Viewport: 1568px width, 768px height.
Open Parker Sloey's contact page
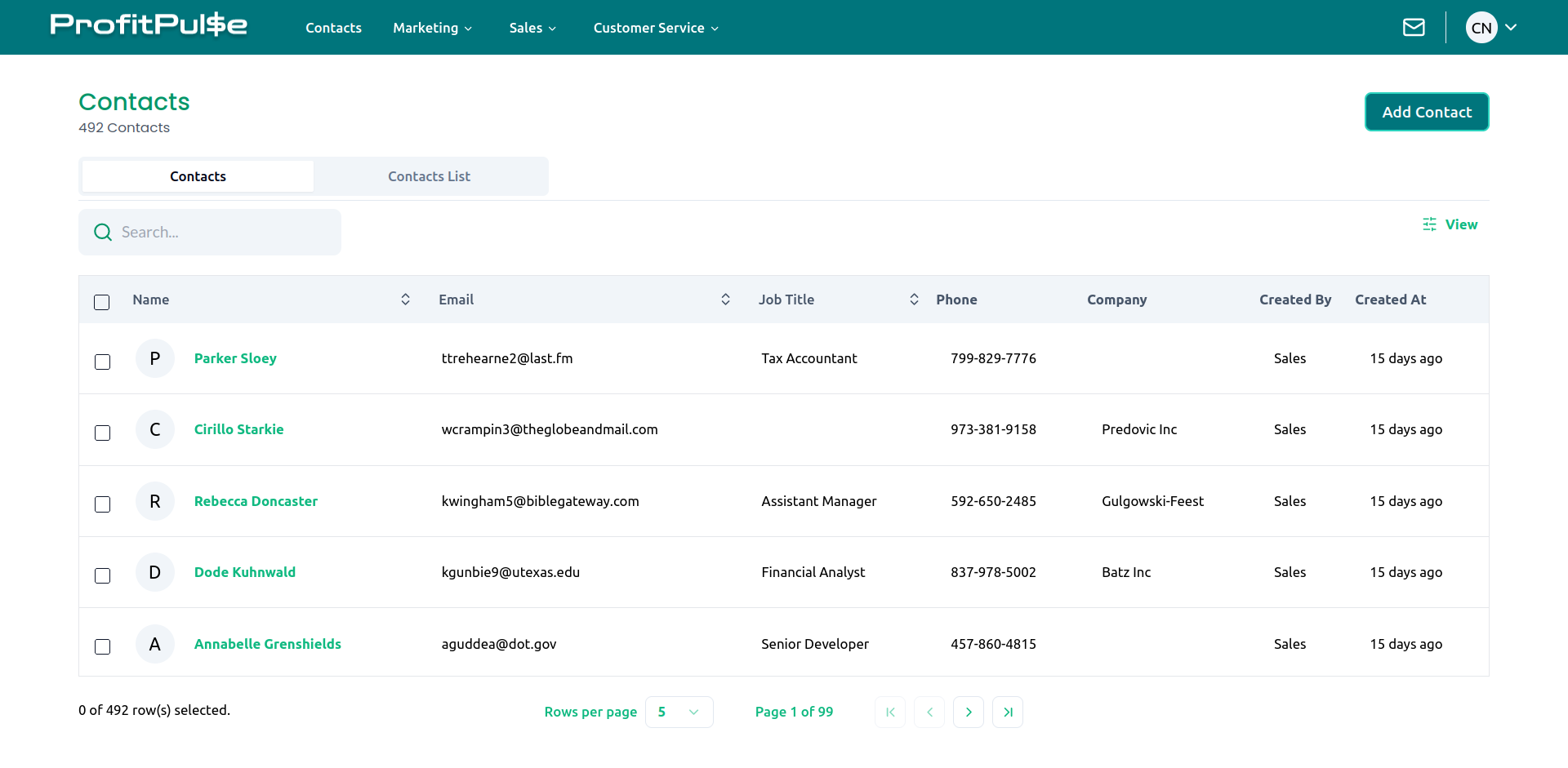[x=235, y=358]
